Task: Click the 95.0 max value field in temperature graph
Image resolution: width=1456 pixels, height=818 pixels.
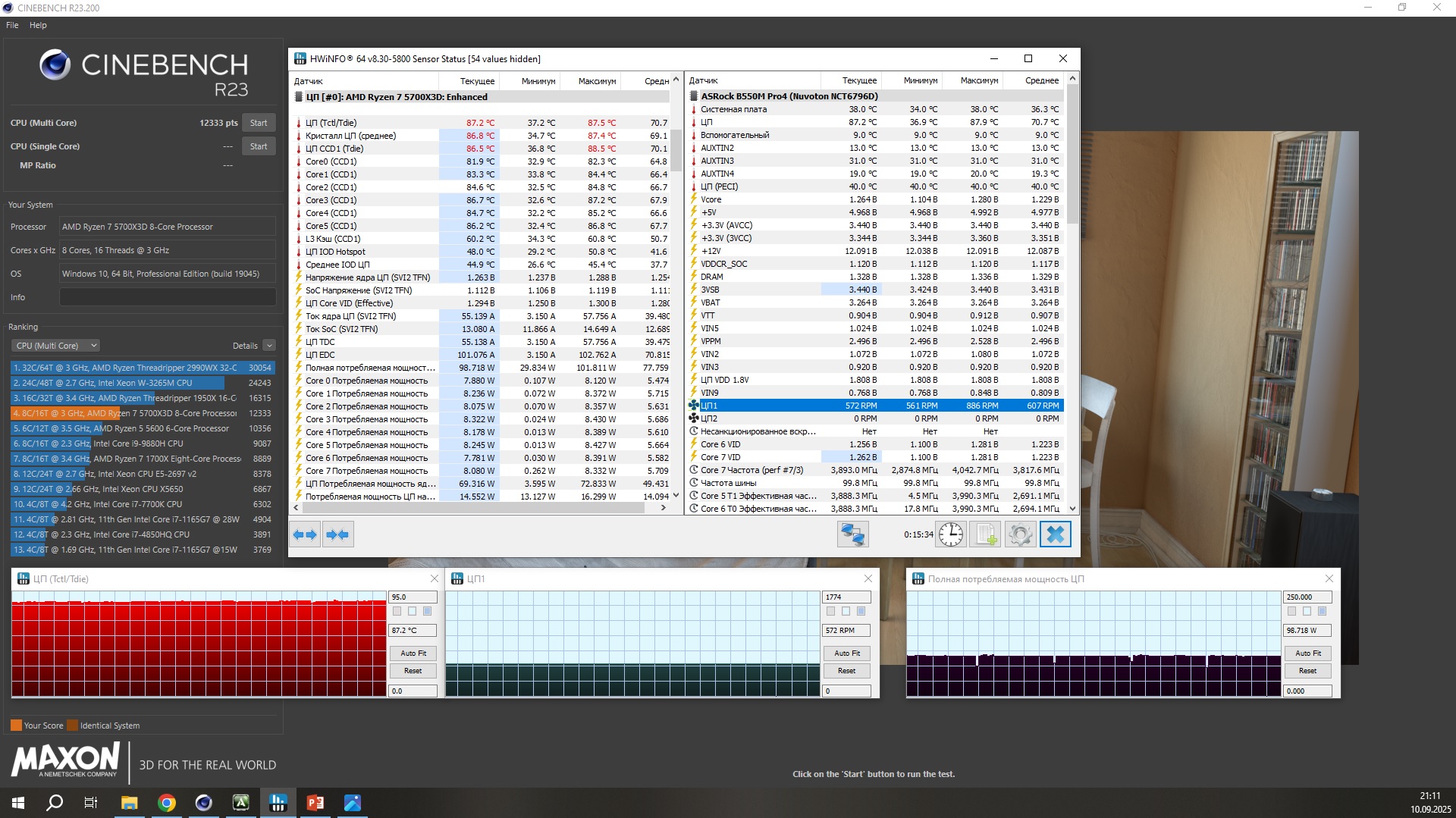Action: (x=412, y=597)
